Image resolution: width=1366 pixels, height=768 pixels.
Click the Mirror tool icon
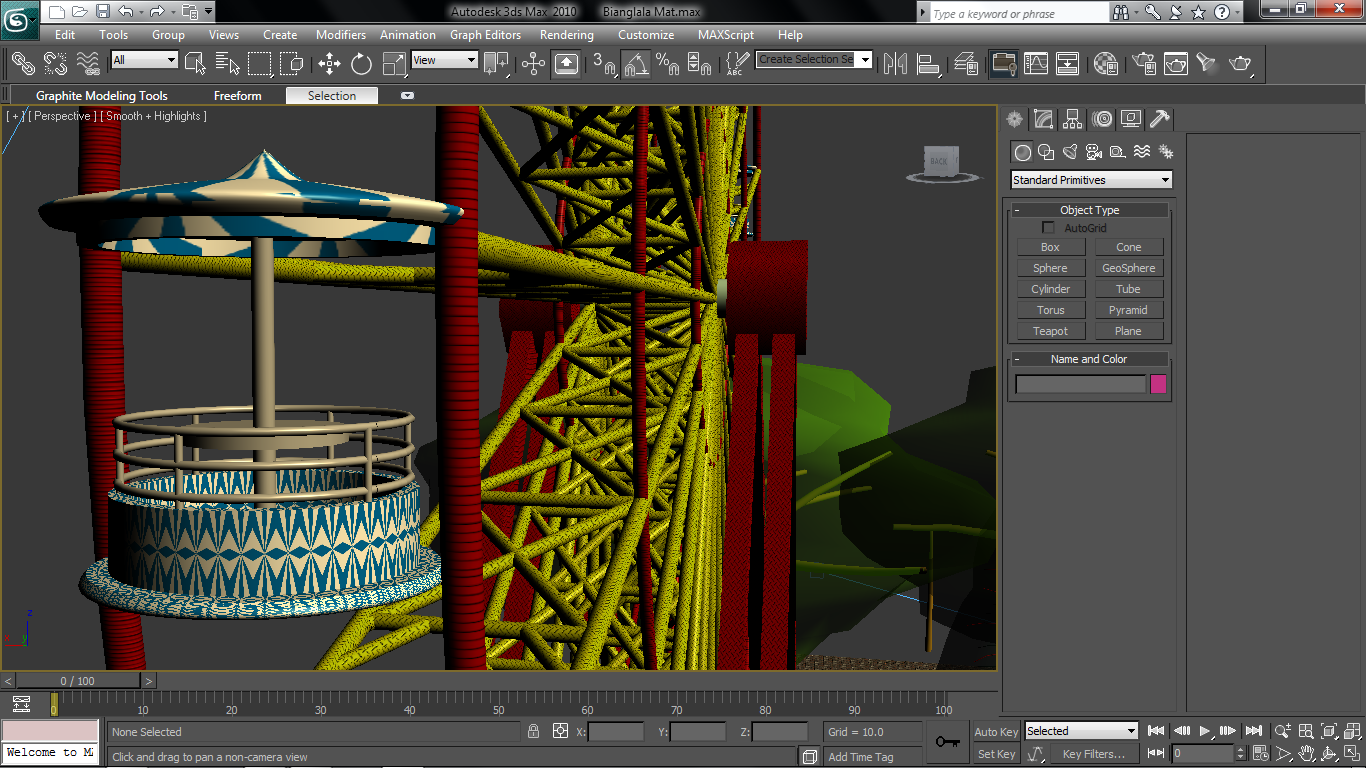(x=894, y=64)
